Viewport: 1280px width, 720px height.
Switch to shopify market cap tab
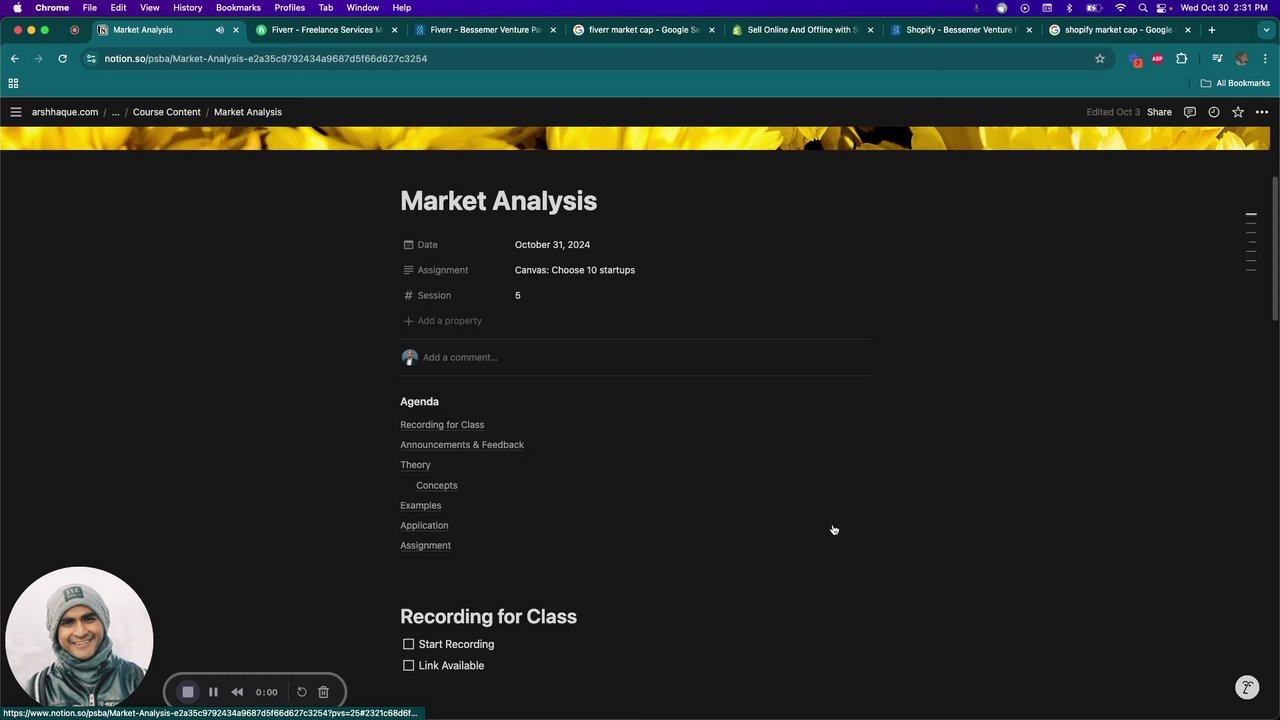pyautogui.click(x=1118, y=30)
